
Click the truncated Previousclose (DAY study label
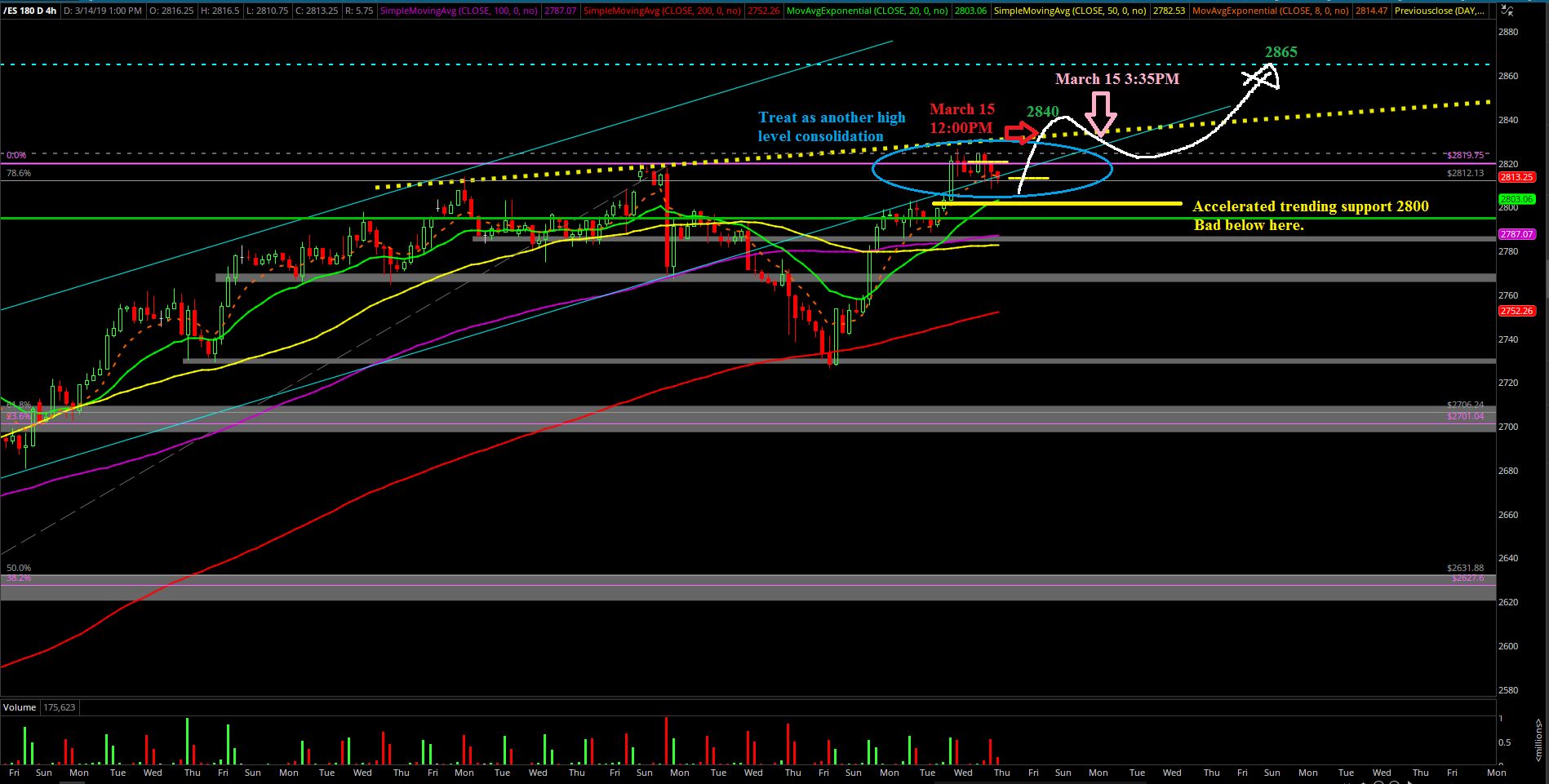pyautogui.click(x=1440, y=11)
